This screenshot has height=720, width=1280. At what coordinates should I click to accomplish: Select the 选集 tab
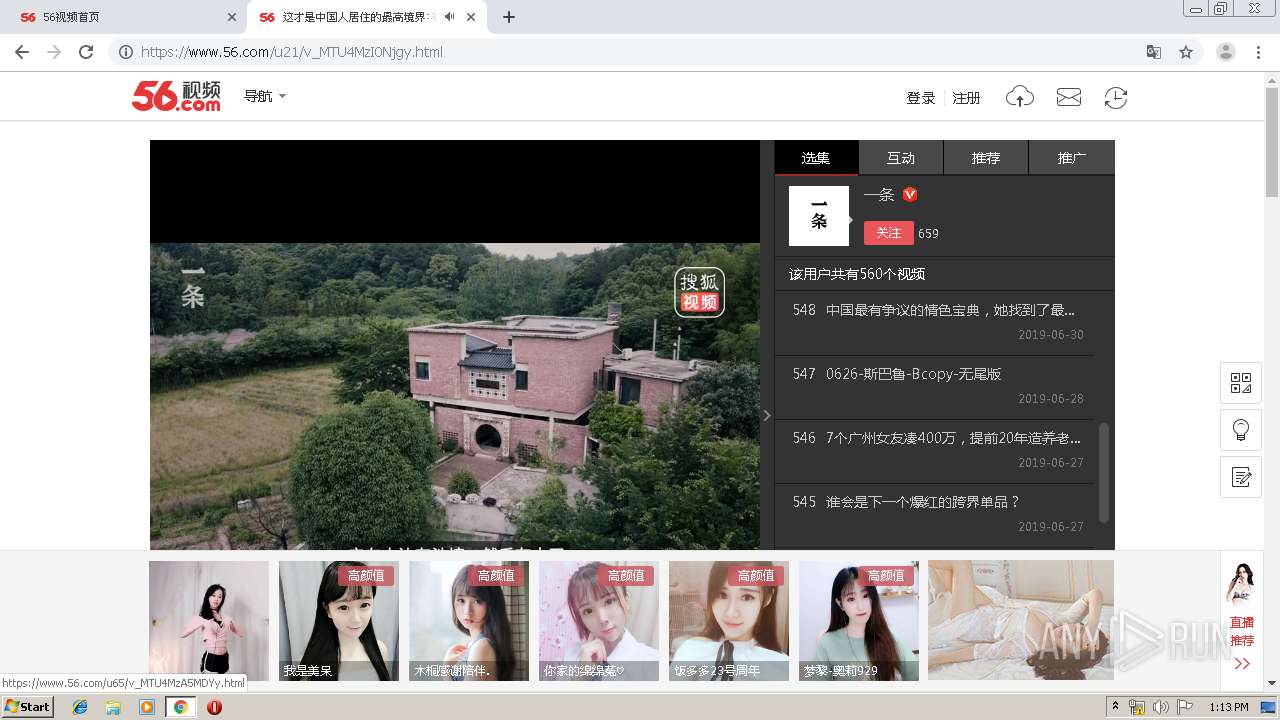pyautogui.click(x=816, y=158)
